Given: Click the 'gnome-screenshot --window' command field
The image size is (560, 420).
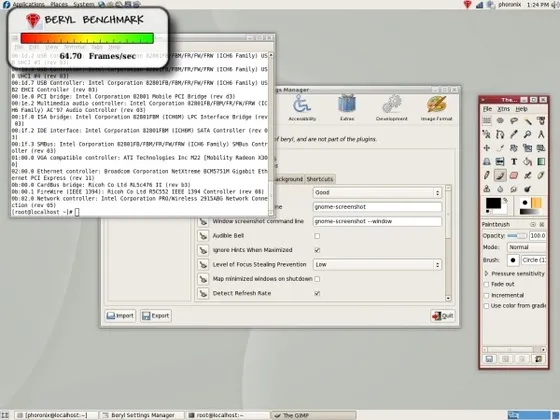Looking at the screenshot, I should click(x=377, y=221).
